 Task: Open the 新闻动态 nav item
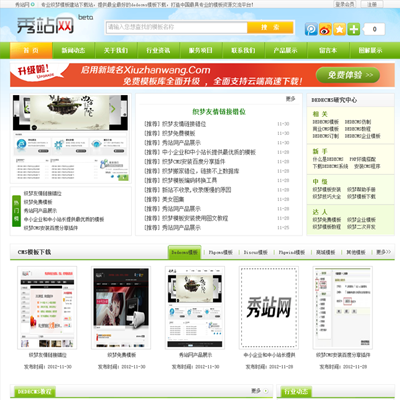[x=73, y=50]
